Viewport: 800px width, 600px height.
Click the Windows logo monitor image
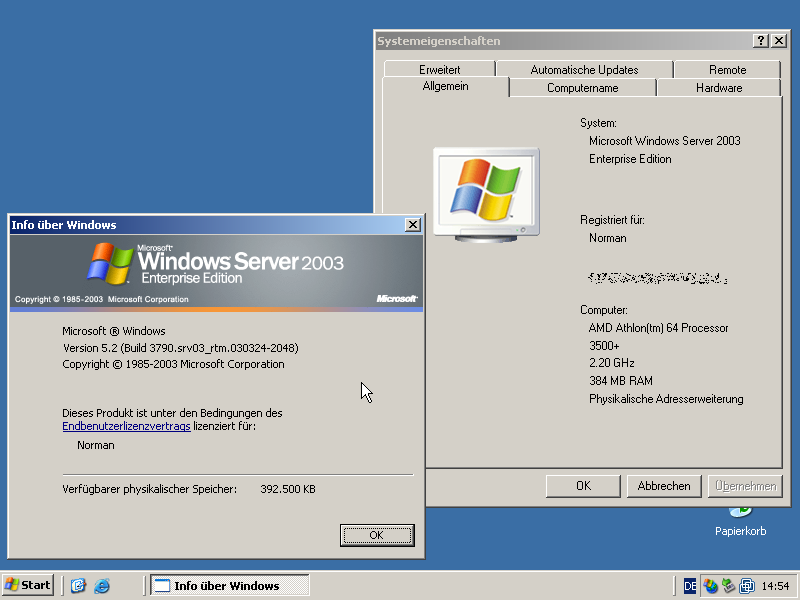(x=486, y=192)
